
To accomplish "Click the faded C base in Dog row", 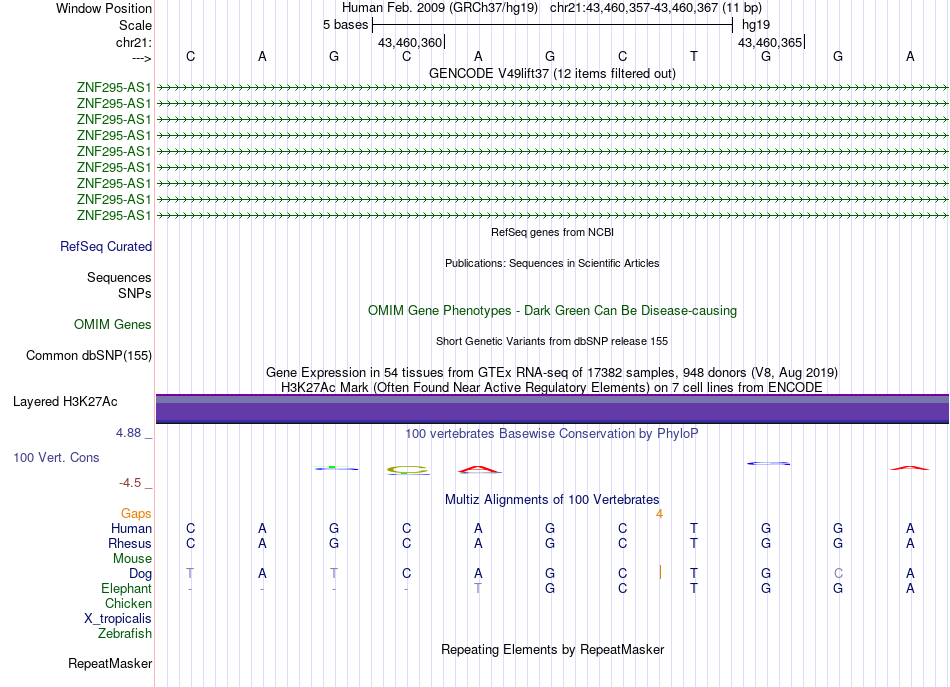I will tap(838, 573).
